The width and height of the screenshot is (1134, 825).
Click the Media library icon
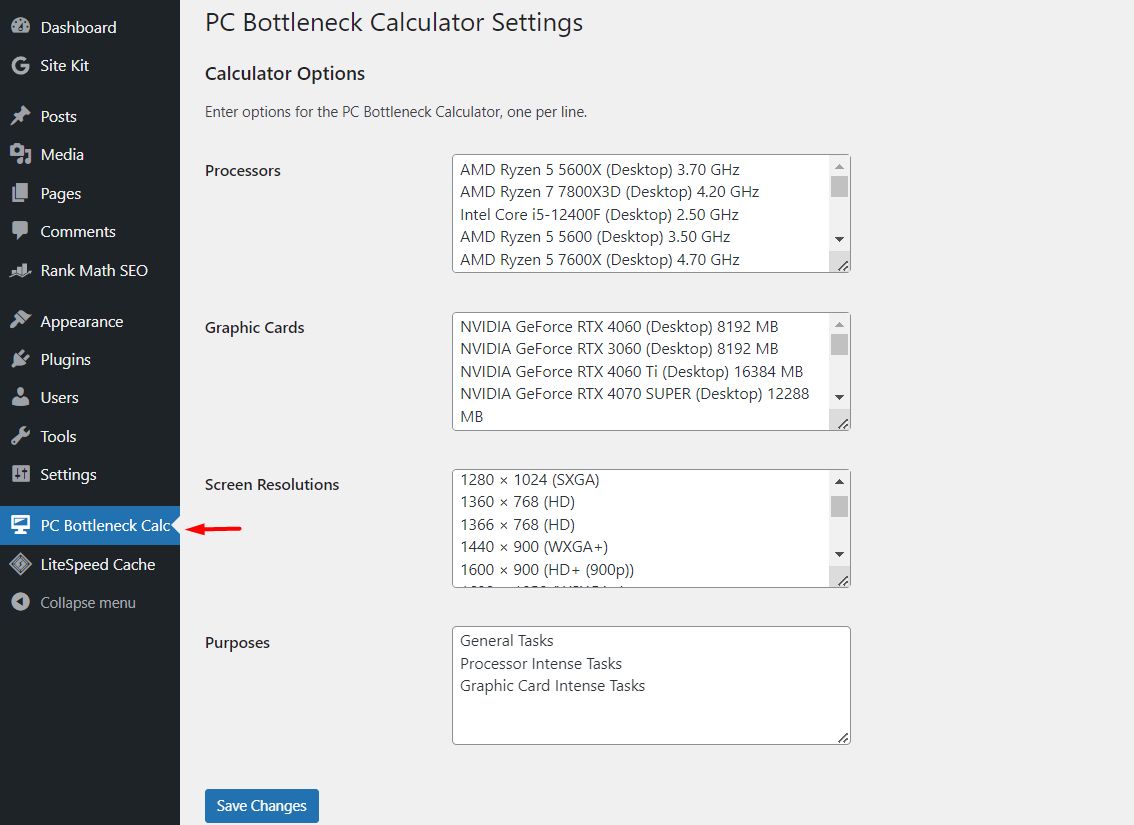coord(20,154)
